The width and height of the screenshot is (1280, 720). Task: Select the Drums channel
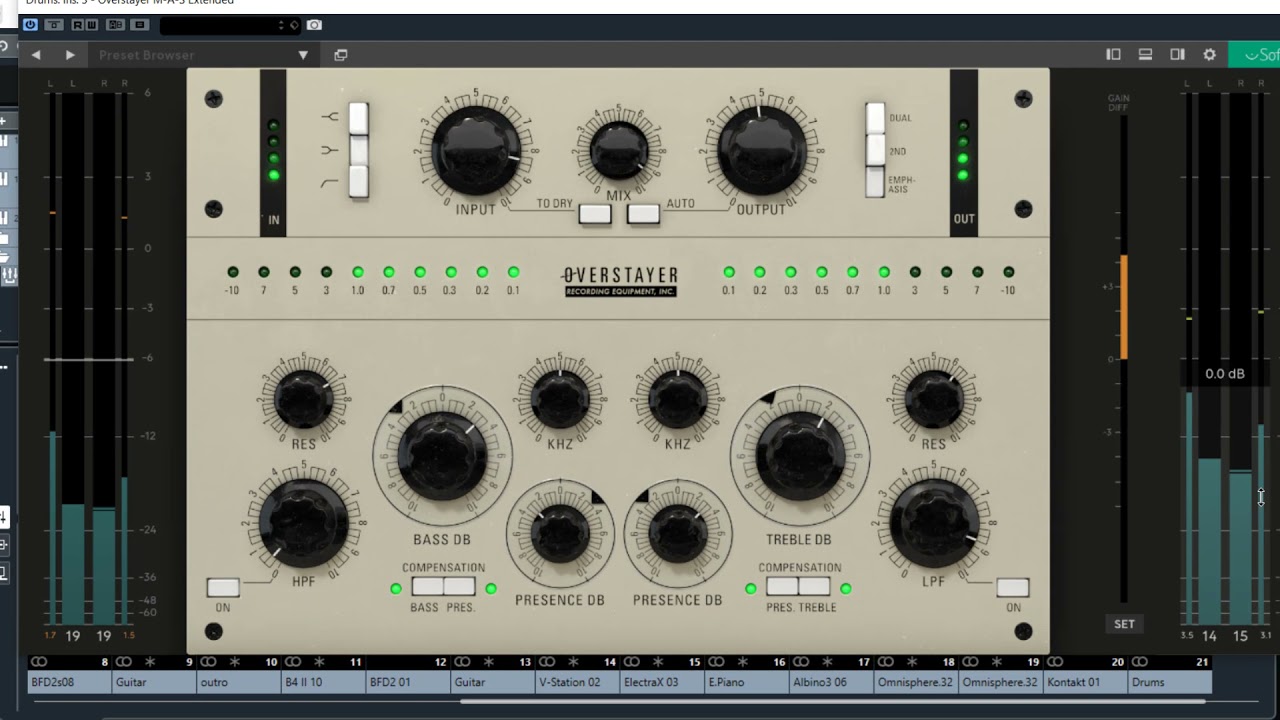point(1170,683)
